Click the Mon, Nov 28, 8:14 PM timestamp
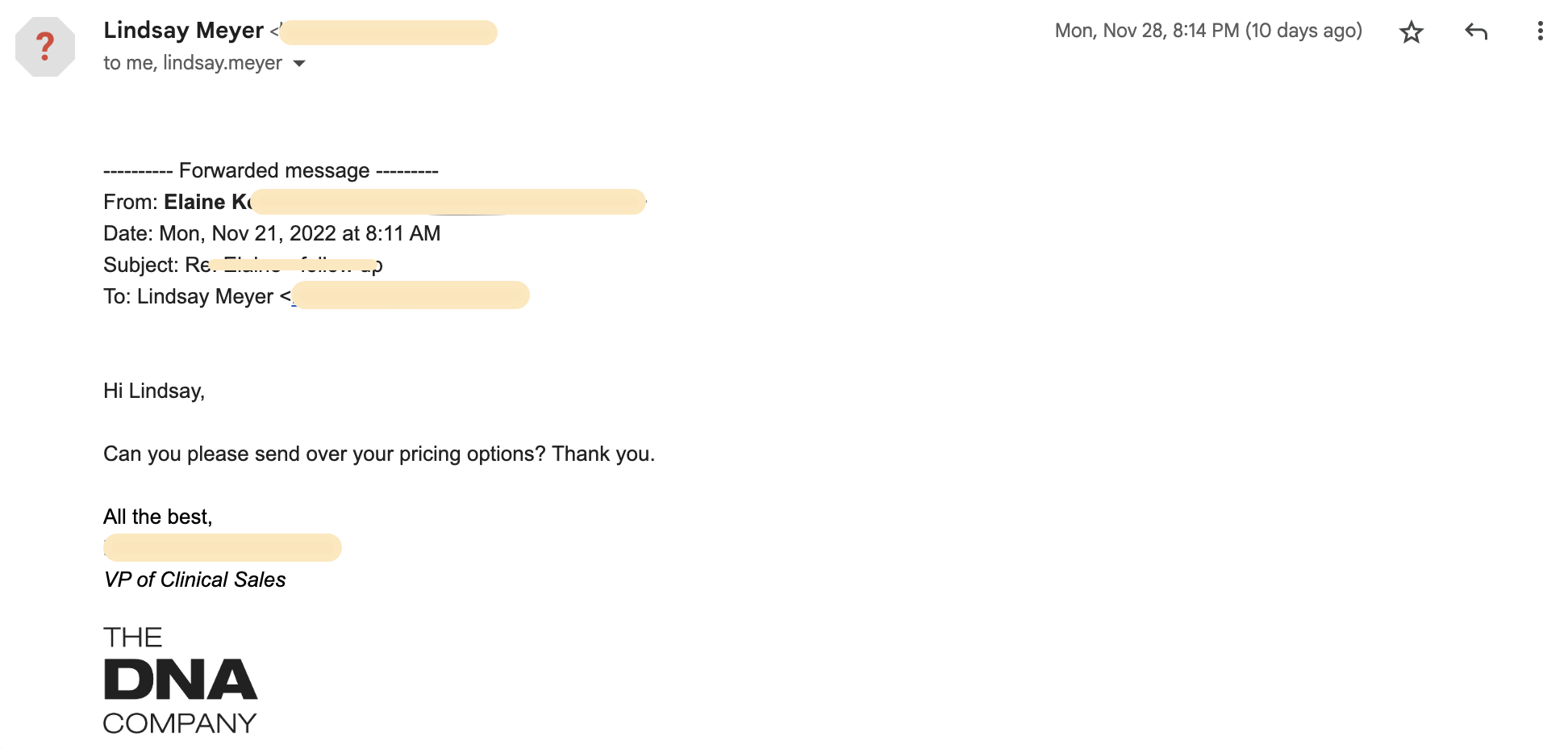The width and height of the screenshot is (1568, 749). pyautogui.click(x=1208, y=31)
